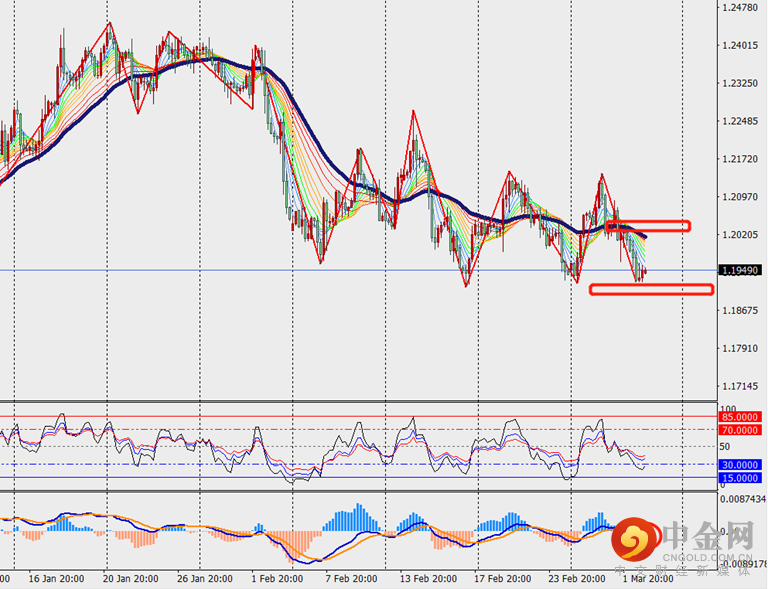Click the 16 Jan 20:00 date label

click(x=54, y=579)
